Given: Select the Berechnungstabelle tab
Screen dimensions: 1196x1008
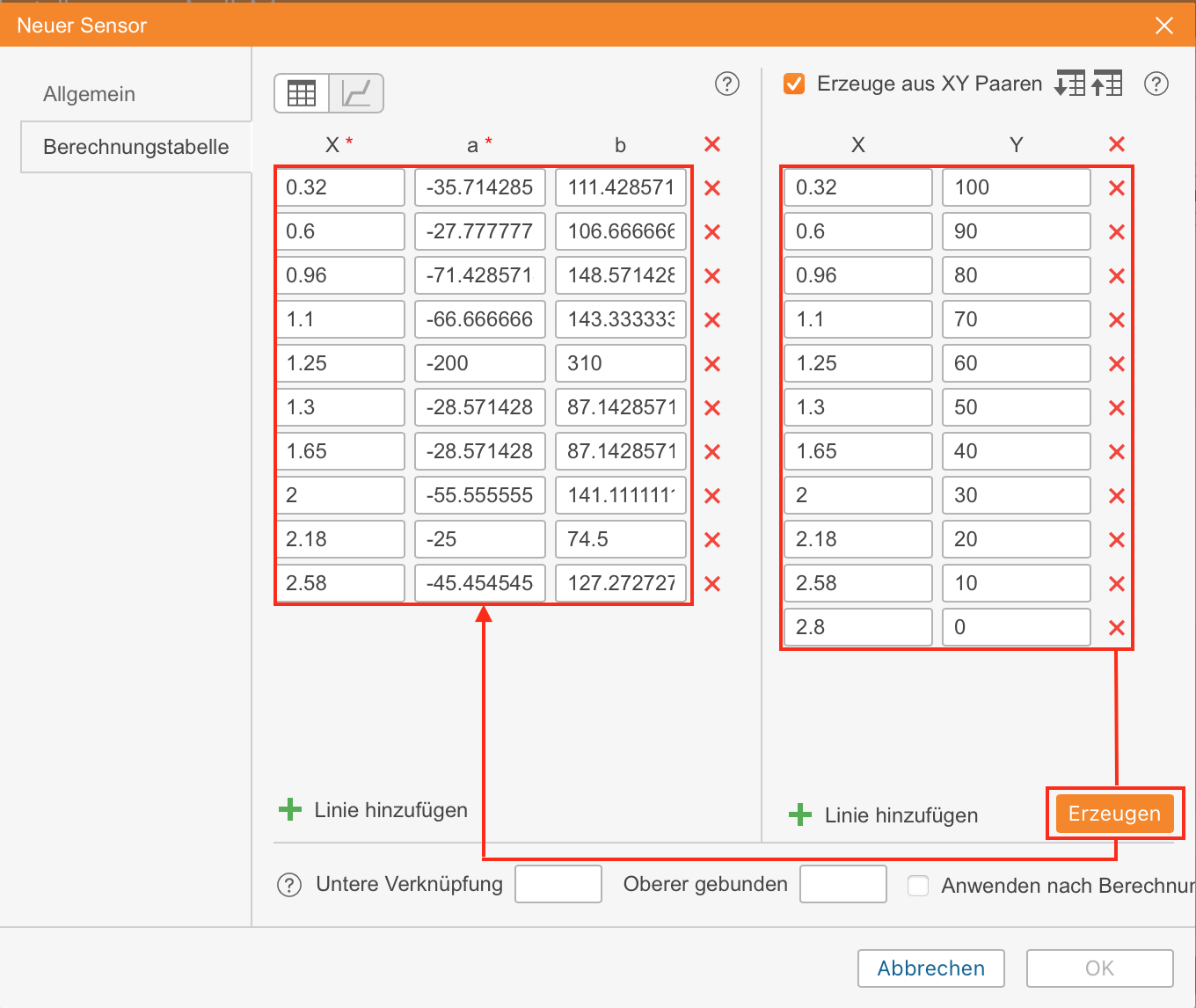Looking at the screenshot, I should [135, 147].
